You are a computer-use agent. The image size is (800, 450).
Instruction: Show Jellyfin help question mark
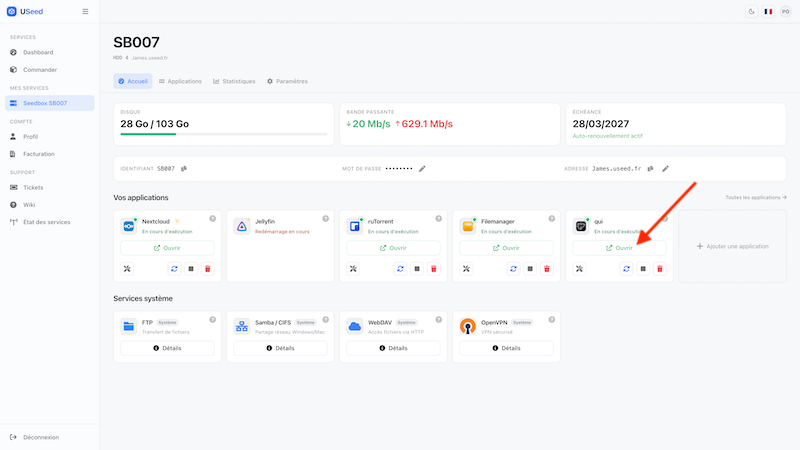326,219
